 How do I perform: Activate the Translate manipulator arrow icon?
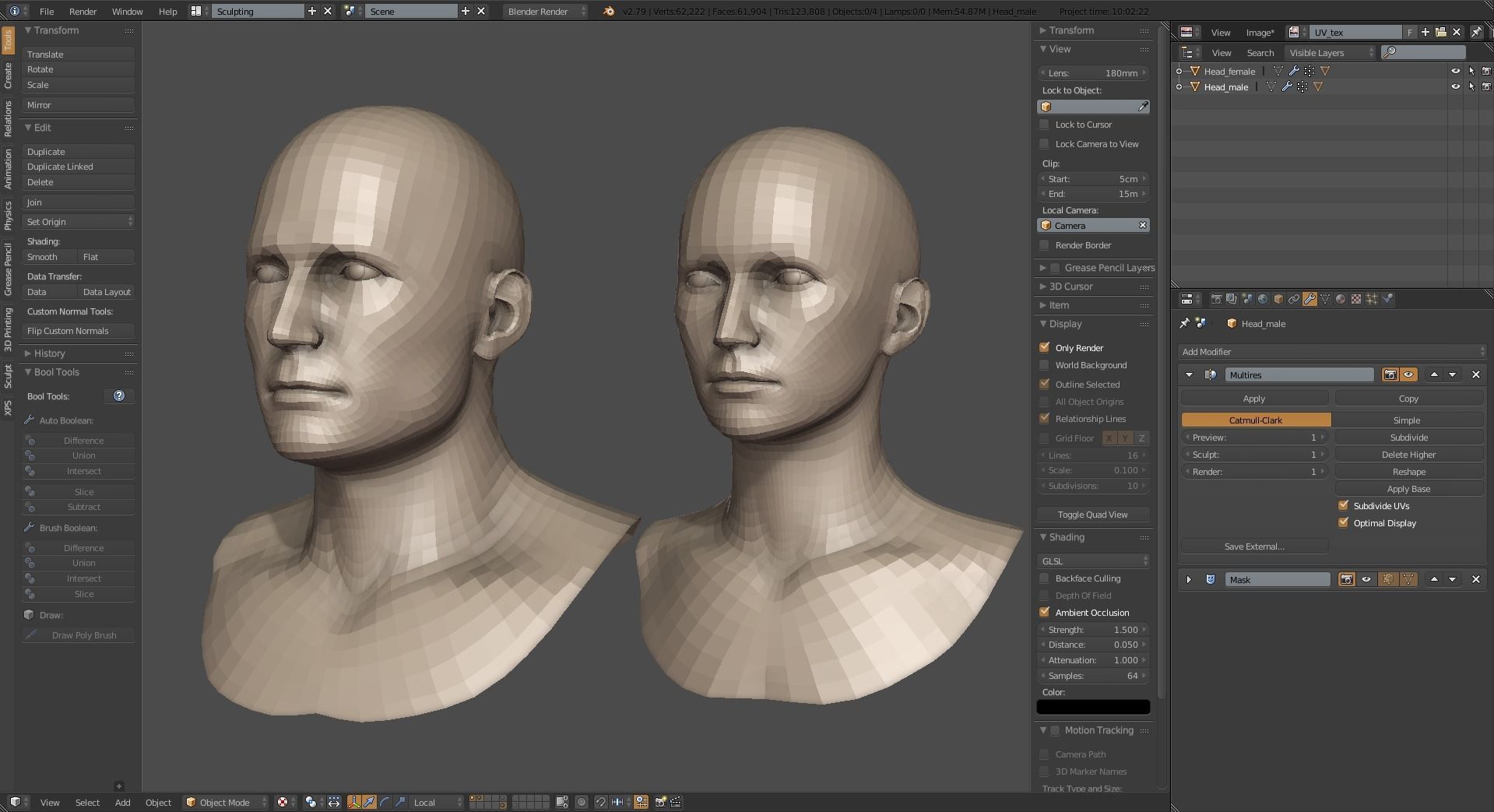[369, 803]
